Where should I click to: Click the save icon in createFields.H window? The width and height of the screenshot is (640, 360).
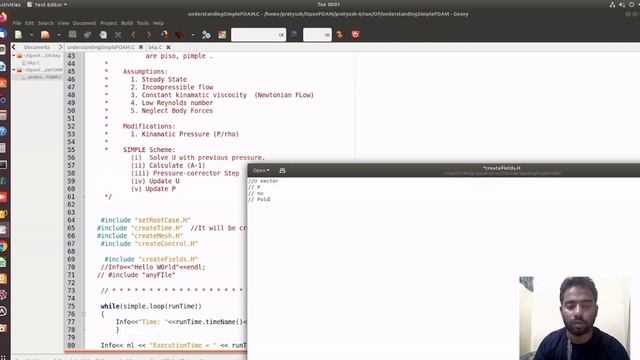click(x=282, y=171)
